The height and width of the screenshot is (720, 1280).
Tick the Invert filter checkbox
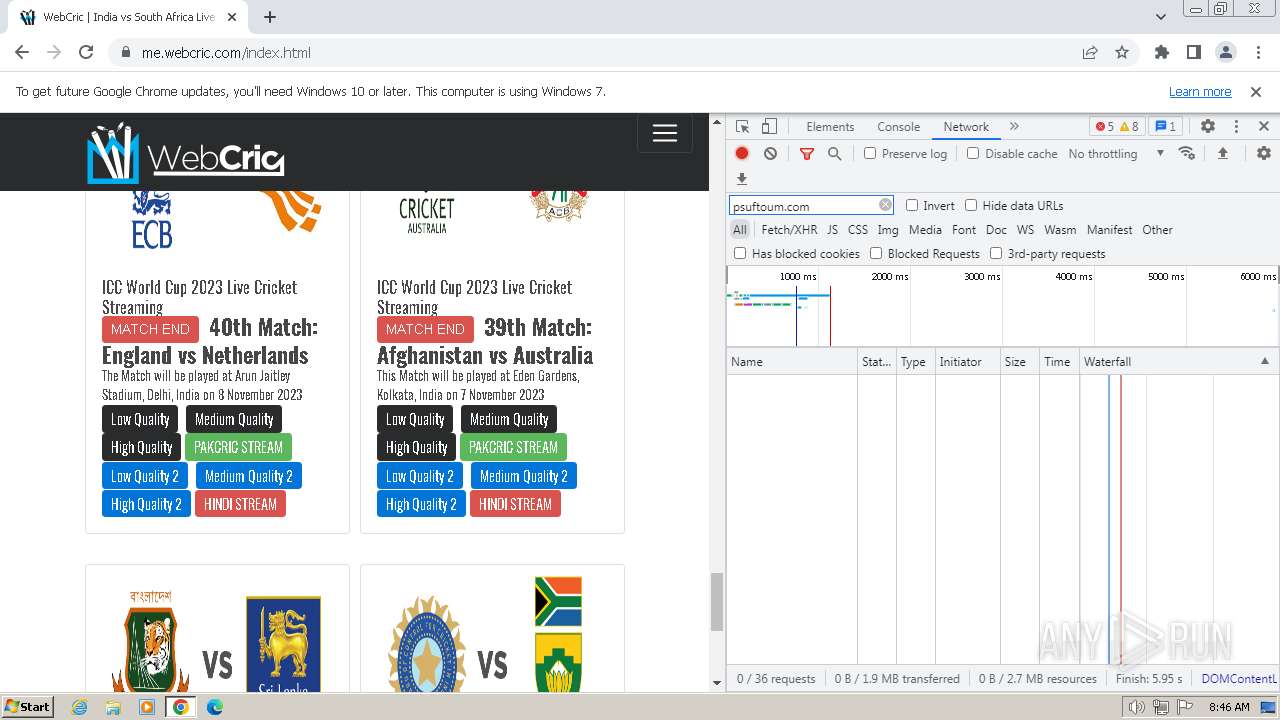click(912, 205)
